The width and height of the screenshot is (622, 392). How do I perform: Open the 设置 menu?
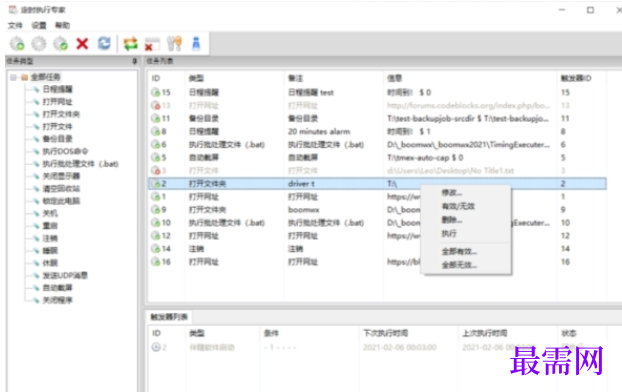coord(39,25)
